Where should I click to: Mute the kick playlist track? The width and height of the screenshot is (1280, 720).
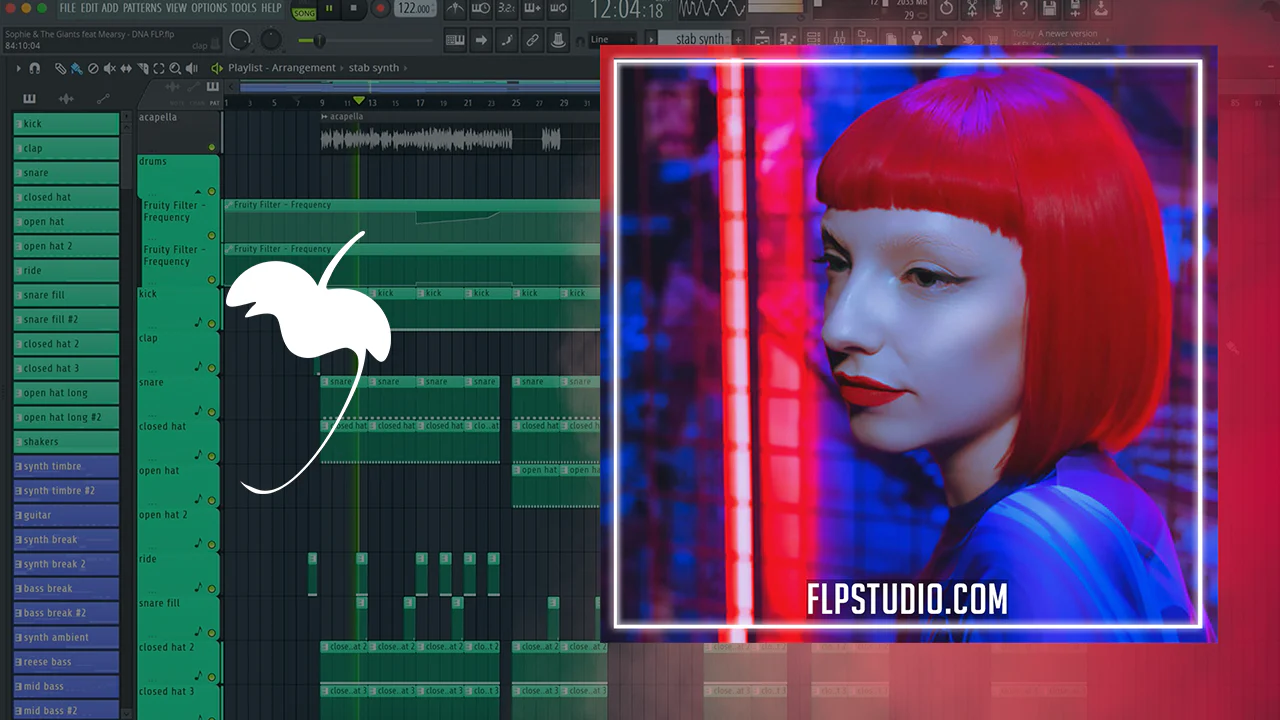[x=212, y=324]
